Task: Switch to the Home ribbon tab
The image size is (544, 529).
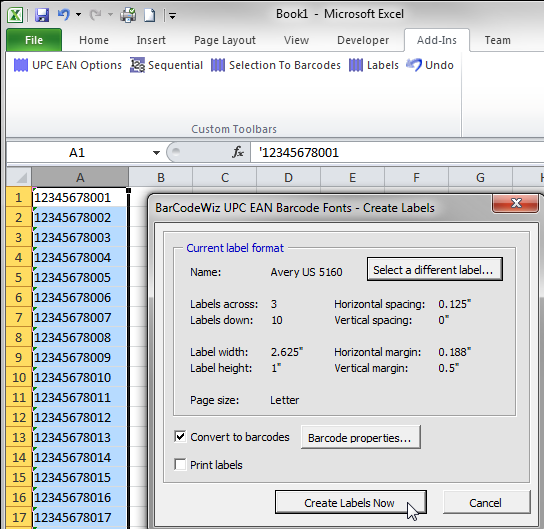Action: pyautogui.click(x=94, y=40)
